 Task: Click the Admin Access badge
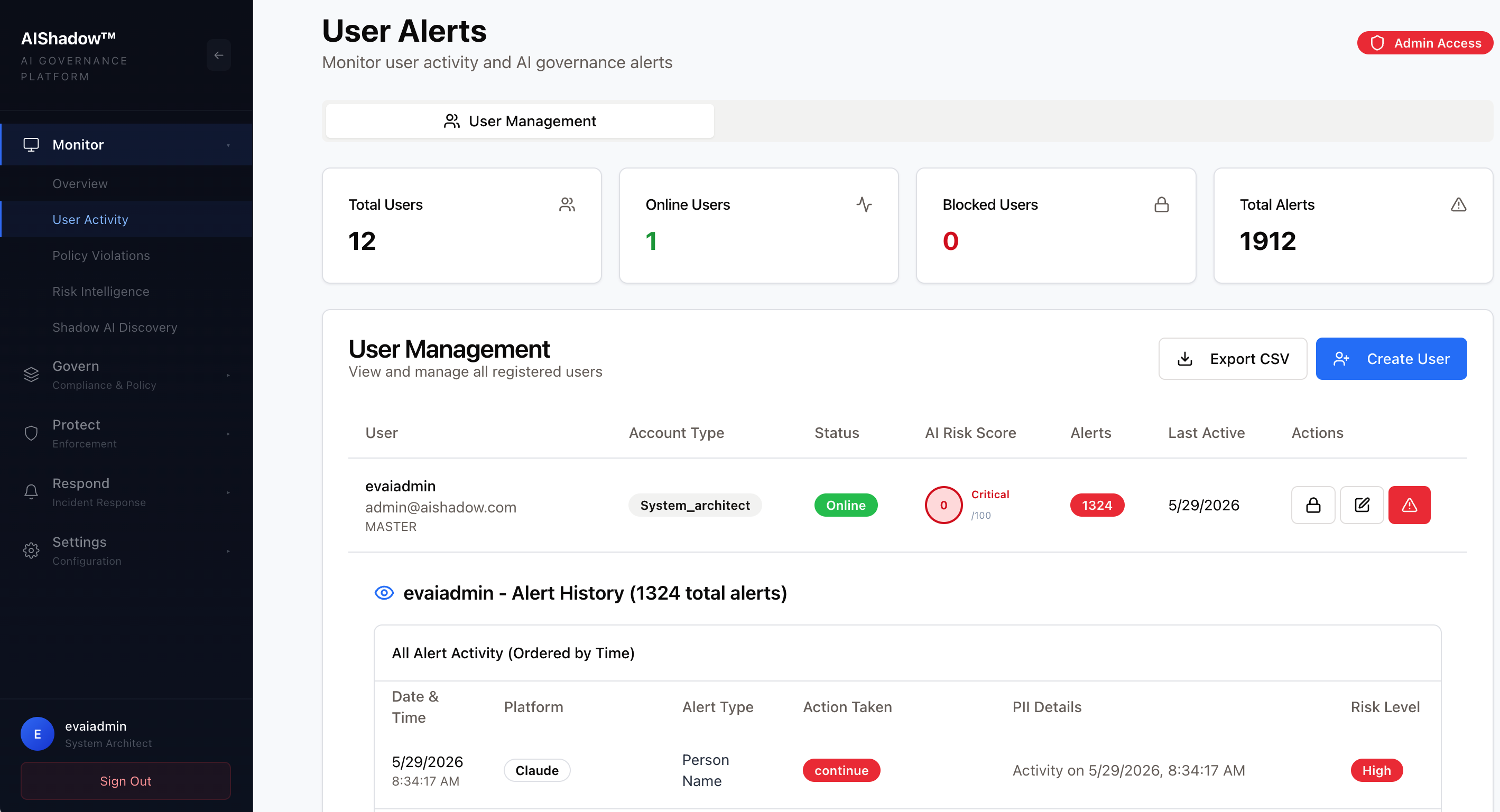pos(1424,43)
